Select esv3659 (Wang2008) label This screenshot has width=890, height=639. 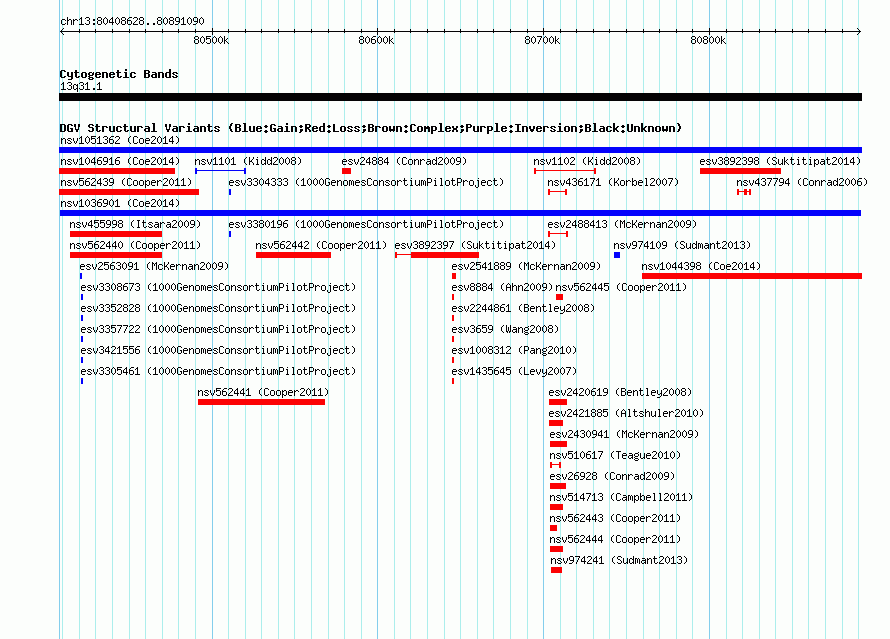click(x=505, y=329)
